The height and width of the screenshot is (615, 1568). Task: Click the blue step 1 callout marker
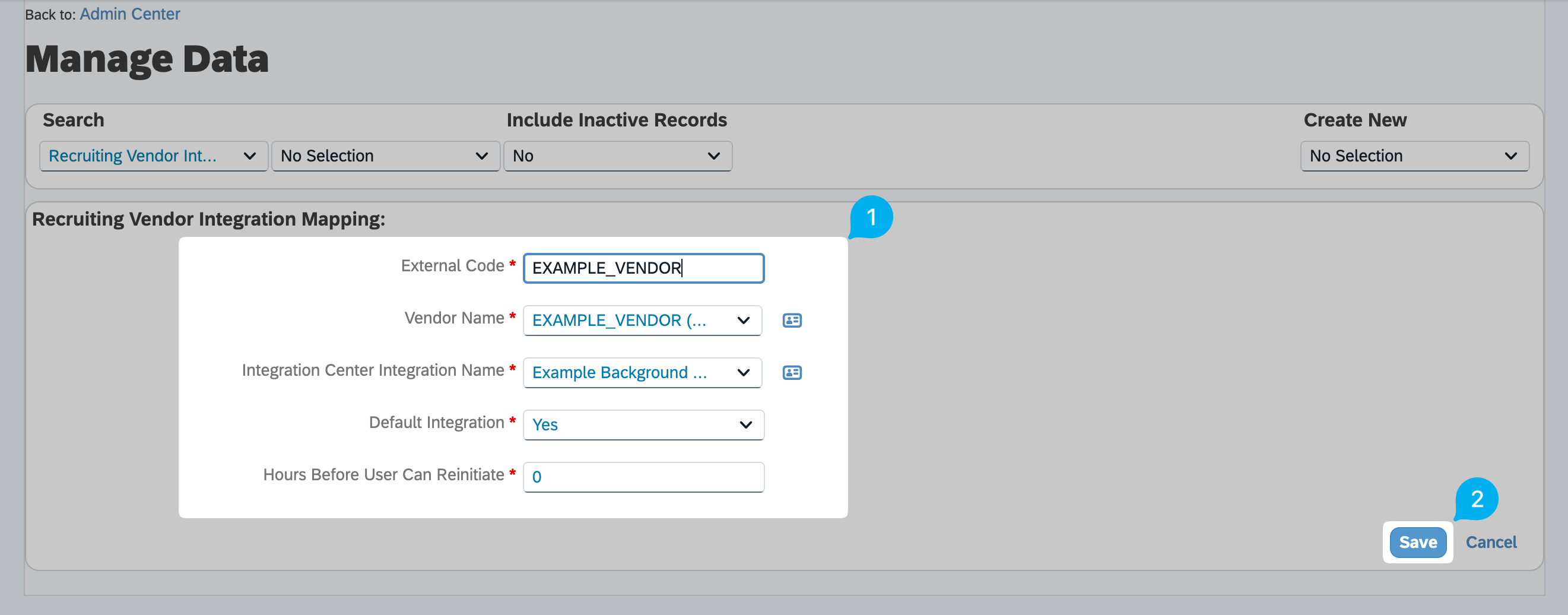(871, 217)
